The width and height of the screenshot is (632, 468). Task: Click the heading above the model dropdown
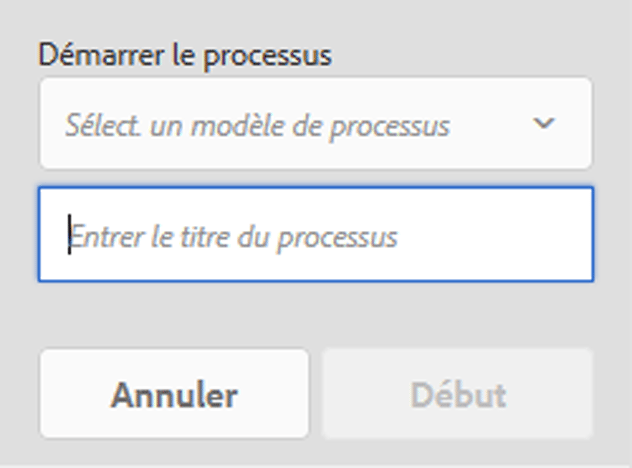tap(185, 55)
